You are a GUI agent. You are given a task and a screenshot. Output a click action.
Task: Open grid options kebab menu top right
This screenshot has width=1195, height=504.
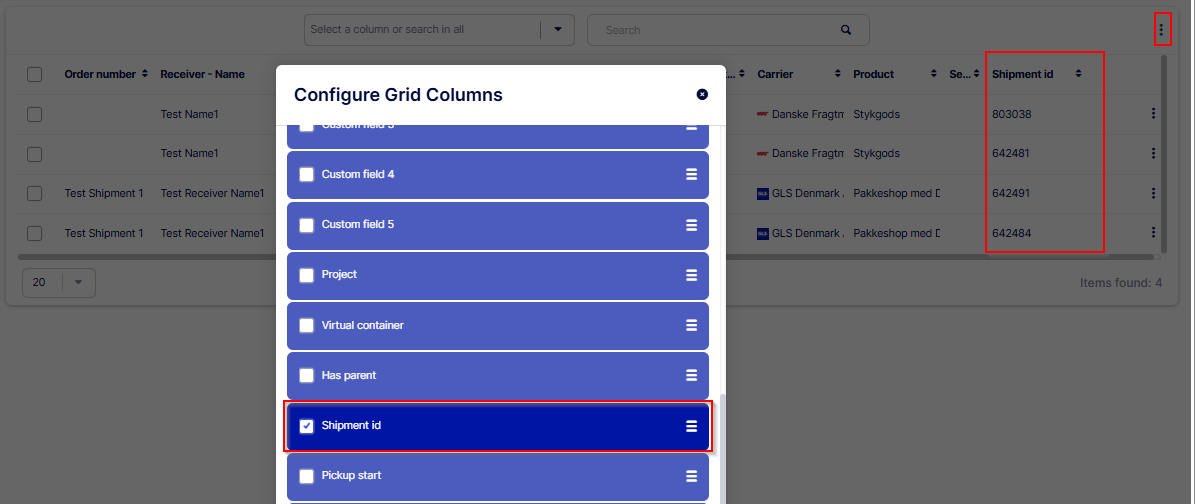click(x=1161, y=29)
